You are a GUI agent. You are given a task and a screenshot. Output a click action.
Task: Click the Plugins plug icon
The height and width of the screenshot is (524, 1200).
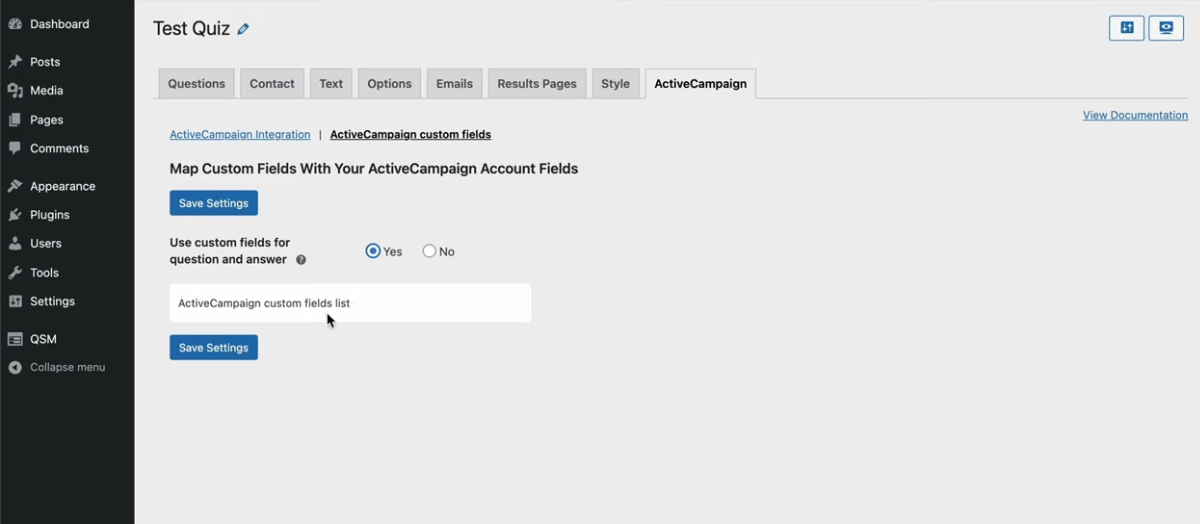point(15,215)
